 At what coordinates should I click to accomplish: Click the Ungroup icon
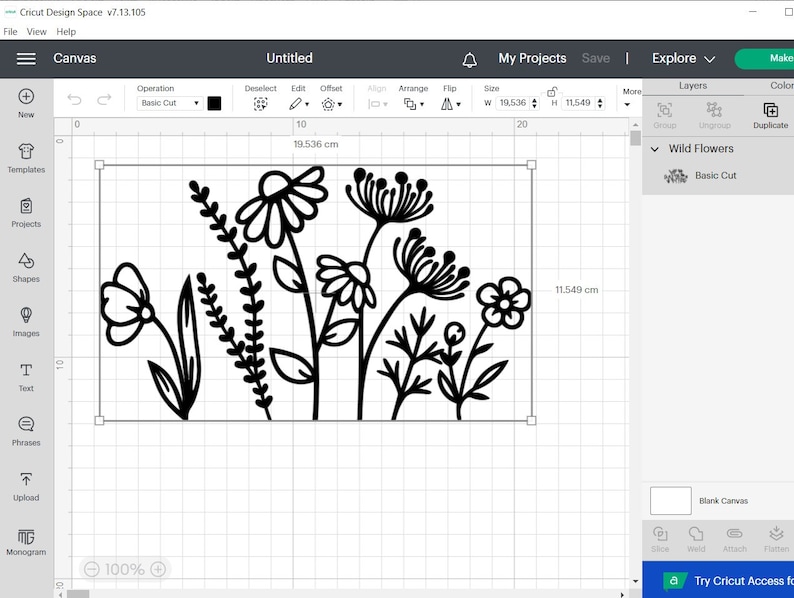tap(714, 109)
